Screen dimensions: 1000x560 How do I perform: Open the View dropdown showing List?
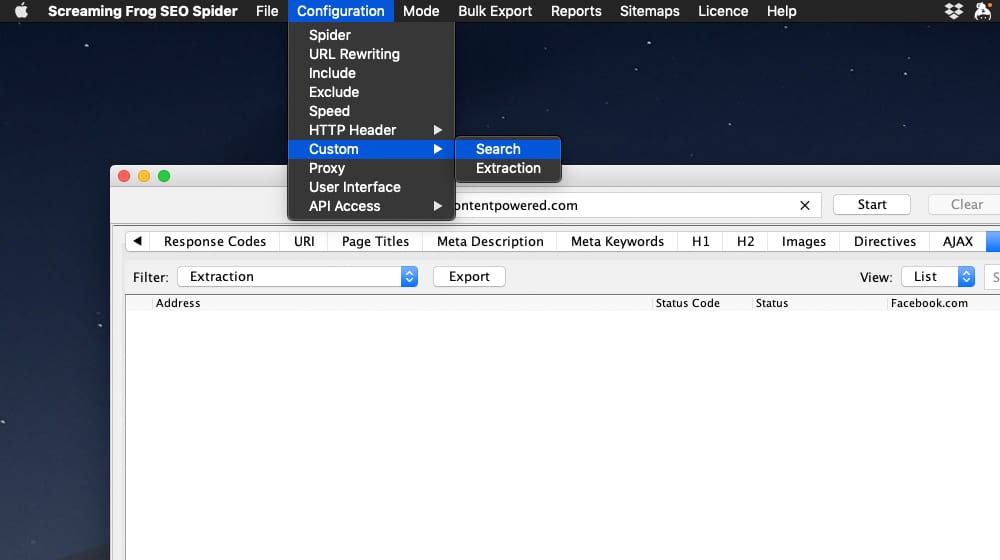click(938, 276)
